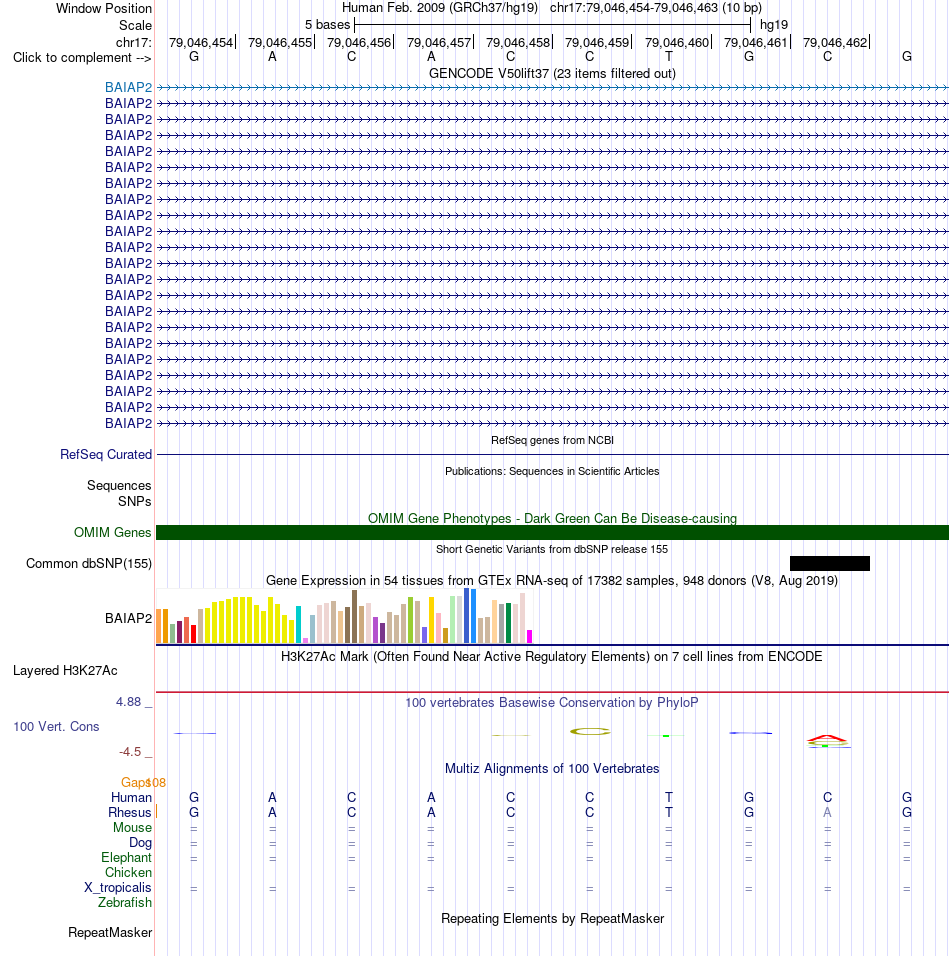The image size is (950, 956).
Task: Click the Scale label
Action: (x=135, y=26)
